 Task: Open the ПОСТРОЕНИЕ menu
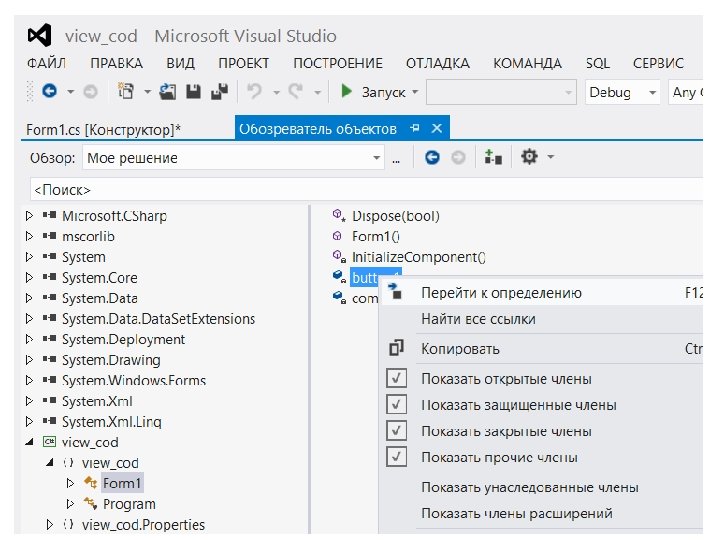coord(338,63)
